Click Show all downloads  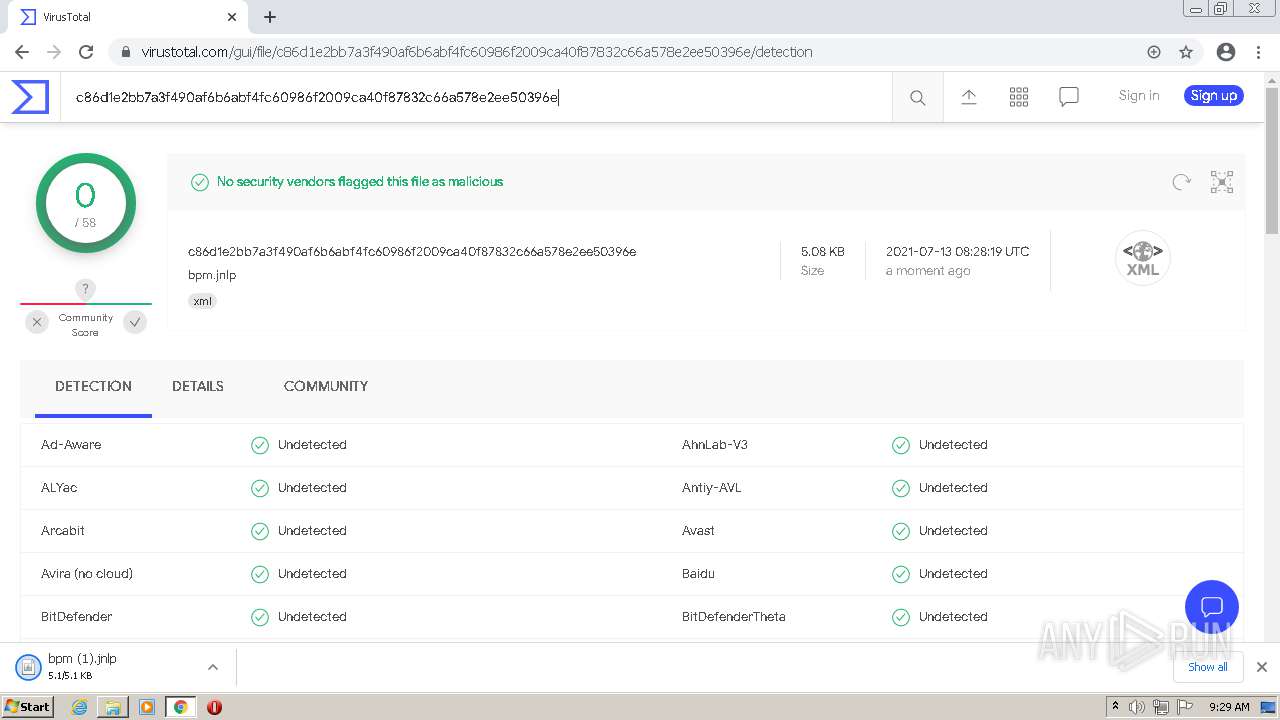pos(1207,667)
